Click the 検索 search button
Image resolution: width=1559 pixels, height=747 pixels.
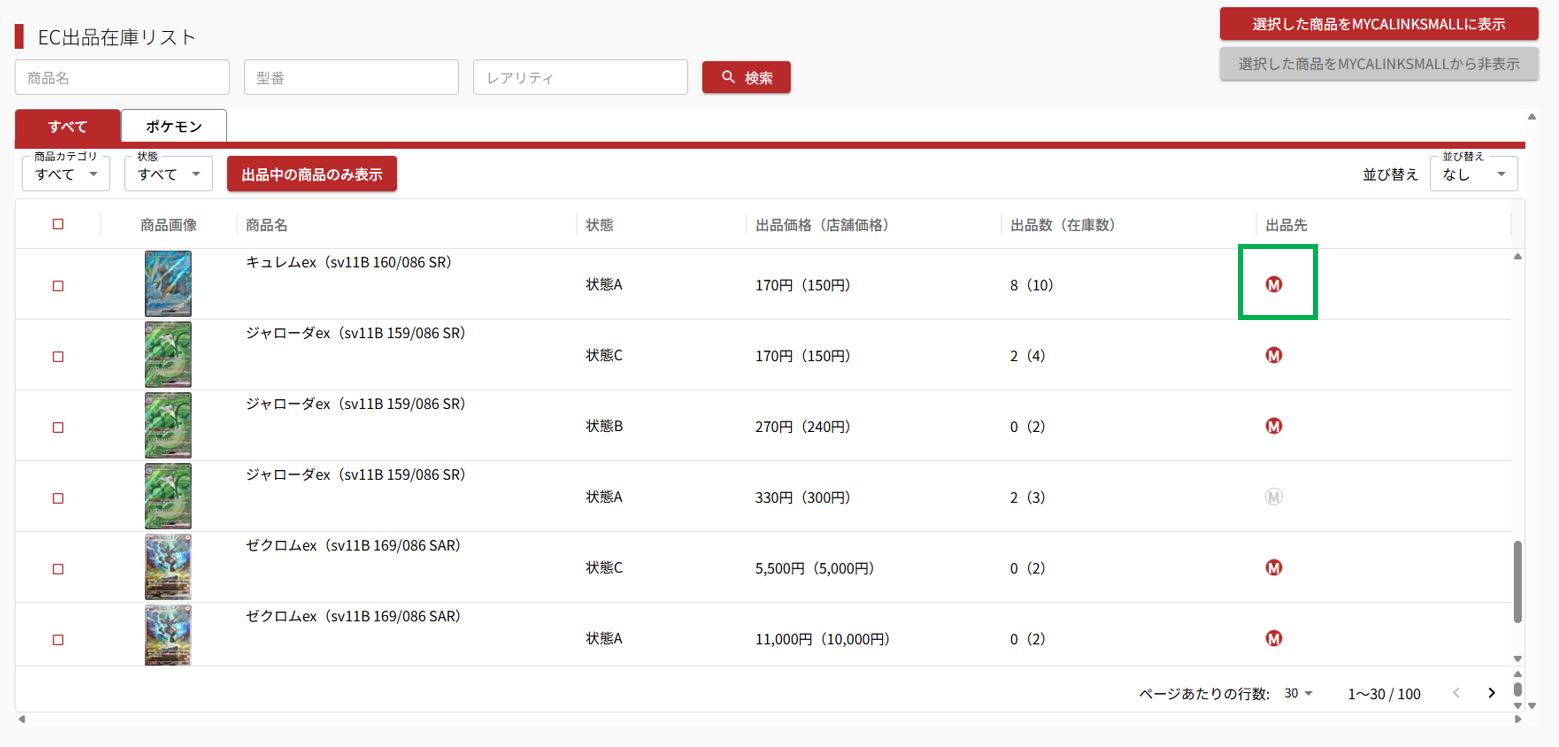pyautogui.click(x=746, y=77)
